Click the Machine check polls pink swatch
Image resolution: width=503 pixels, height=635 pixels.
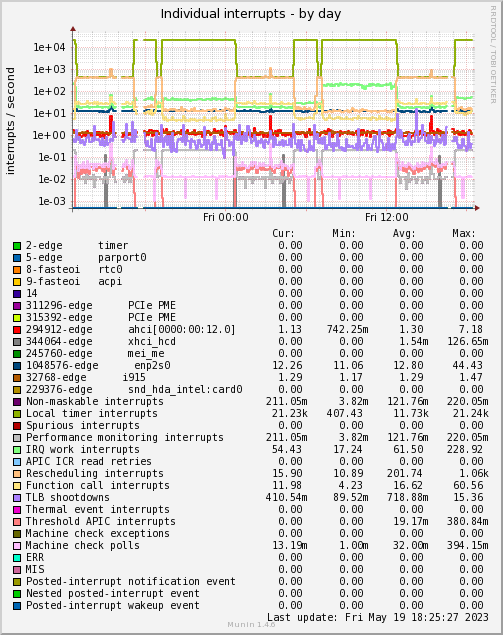pyautogui.click(x=17, y=546)
